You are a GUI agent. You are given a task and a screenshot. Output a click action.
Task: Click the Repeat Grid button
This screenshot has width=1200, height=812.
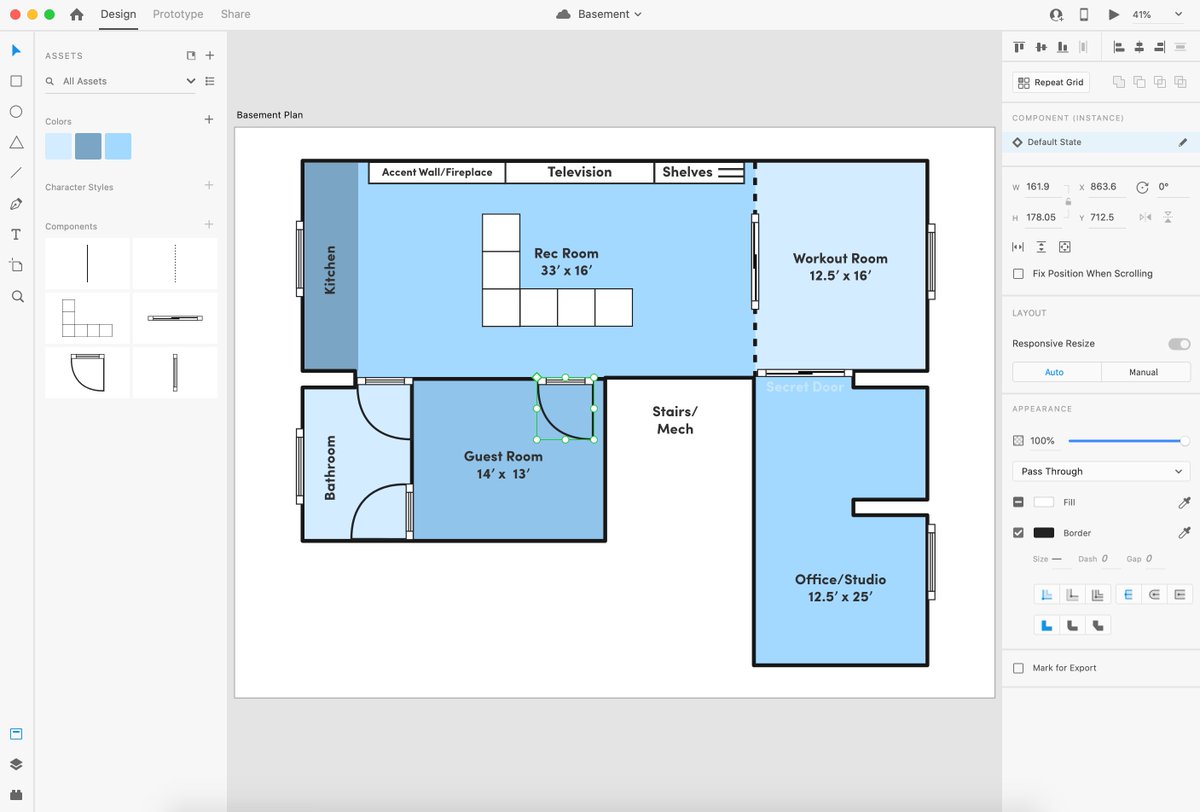(1051, 82)
